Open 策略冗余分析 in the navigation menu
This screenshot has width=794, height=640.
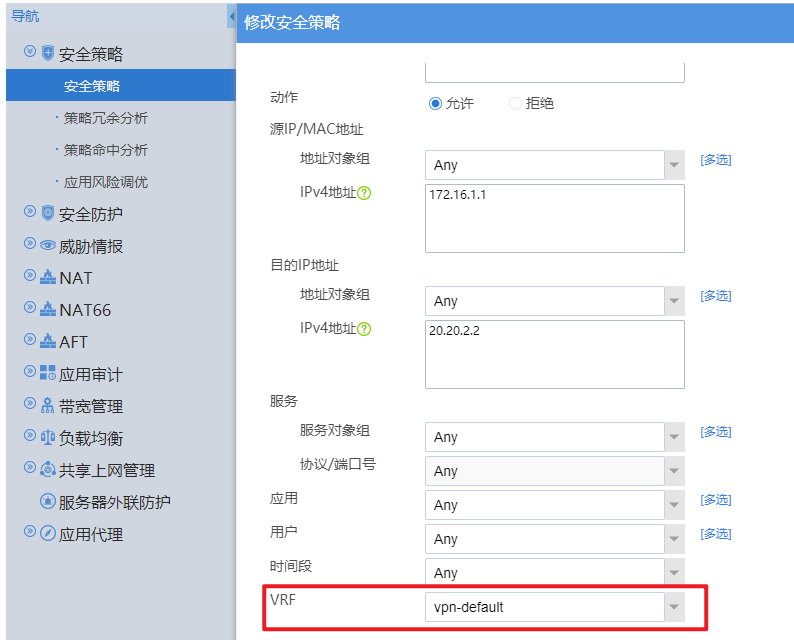105,118
